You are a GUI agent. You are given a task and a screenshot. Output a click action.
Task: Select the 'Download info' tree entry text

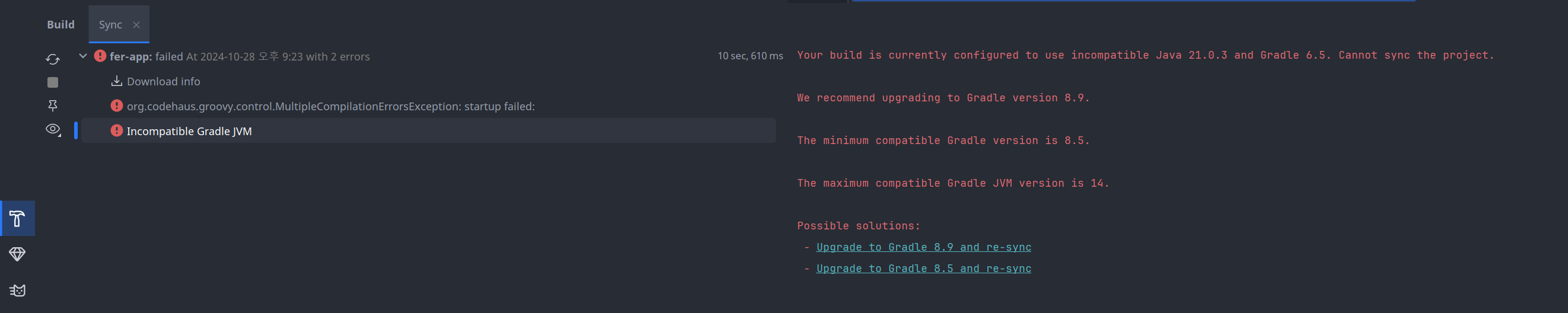tap(163, 81)
